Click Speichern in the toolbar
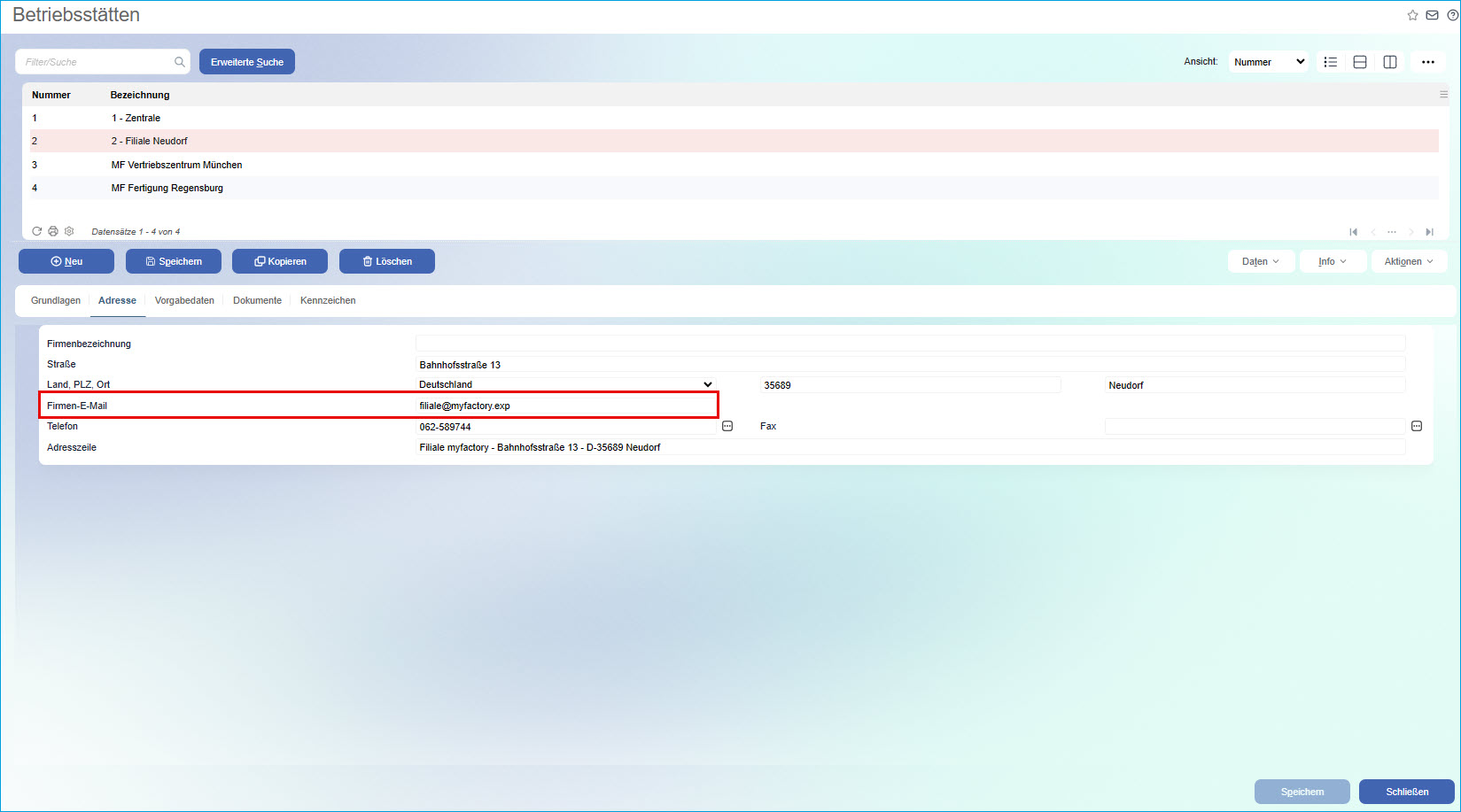 174,261
